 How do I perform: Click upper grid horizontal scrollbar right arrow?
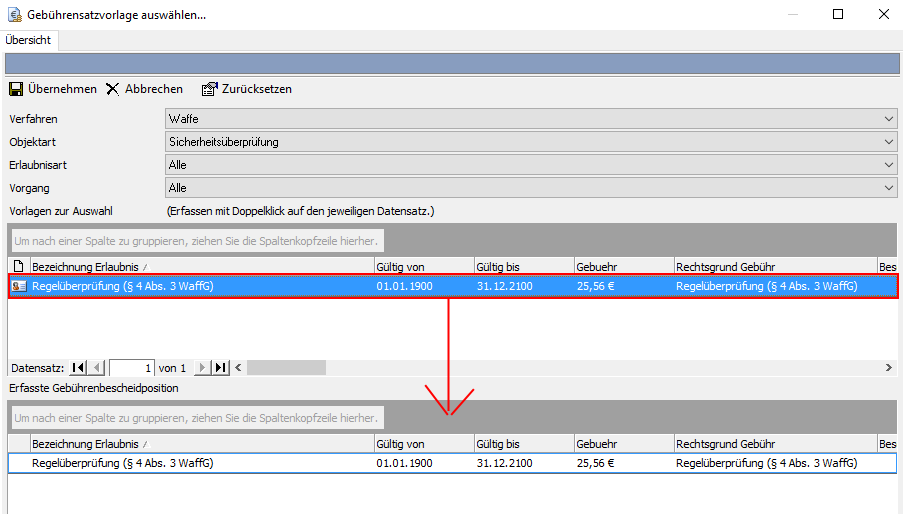(889, 368)
